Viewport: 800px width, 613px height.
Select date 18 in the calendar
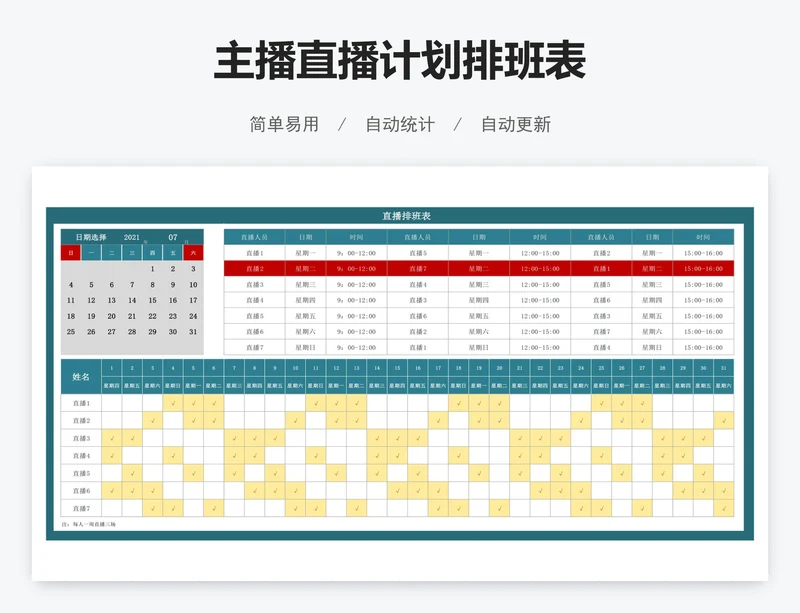71,316
